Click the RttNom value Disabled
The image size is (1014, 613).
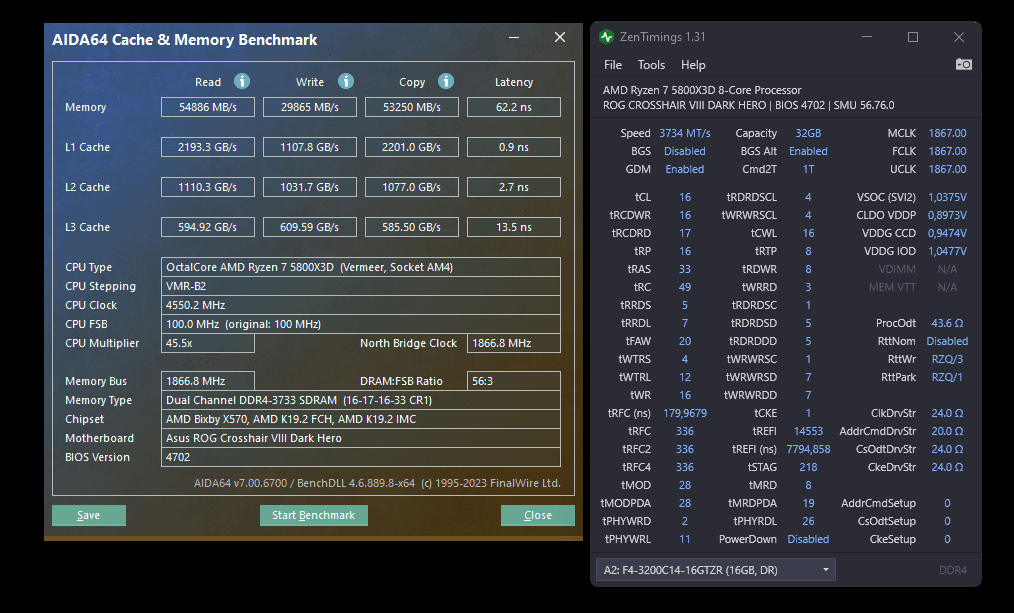tap(947, 341)
